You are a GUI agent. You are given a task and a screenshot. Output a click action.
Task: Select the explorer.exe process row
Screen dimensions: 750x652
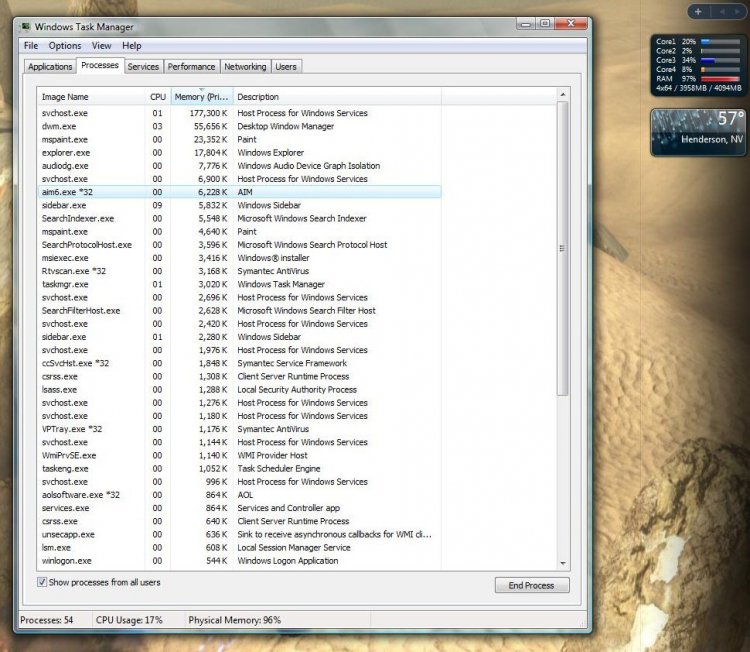point(66,153)
